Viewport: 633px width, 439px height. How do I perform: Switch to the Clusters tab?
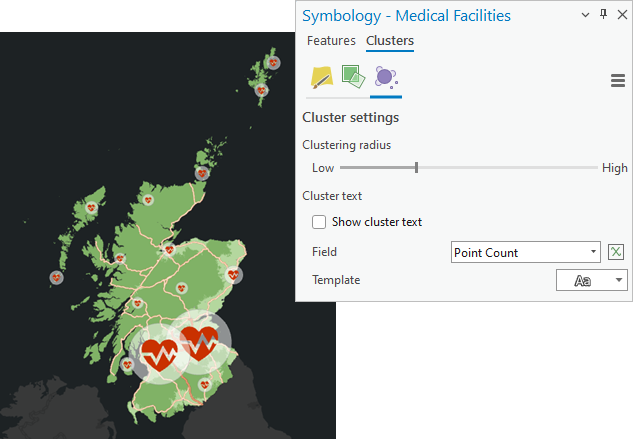[x=390, y=41]
